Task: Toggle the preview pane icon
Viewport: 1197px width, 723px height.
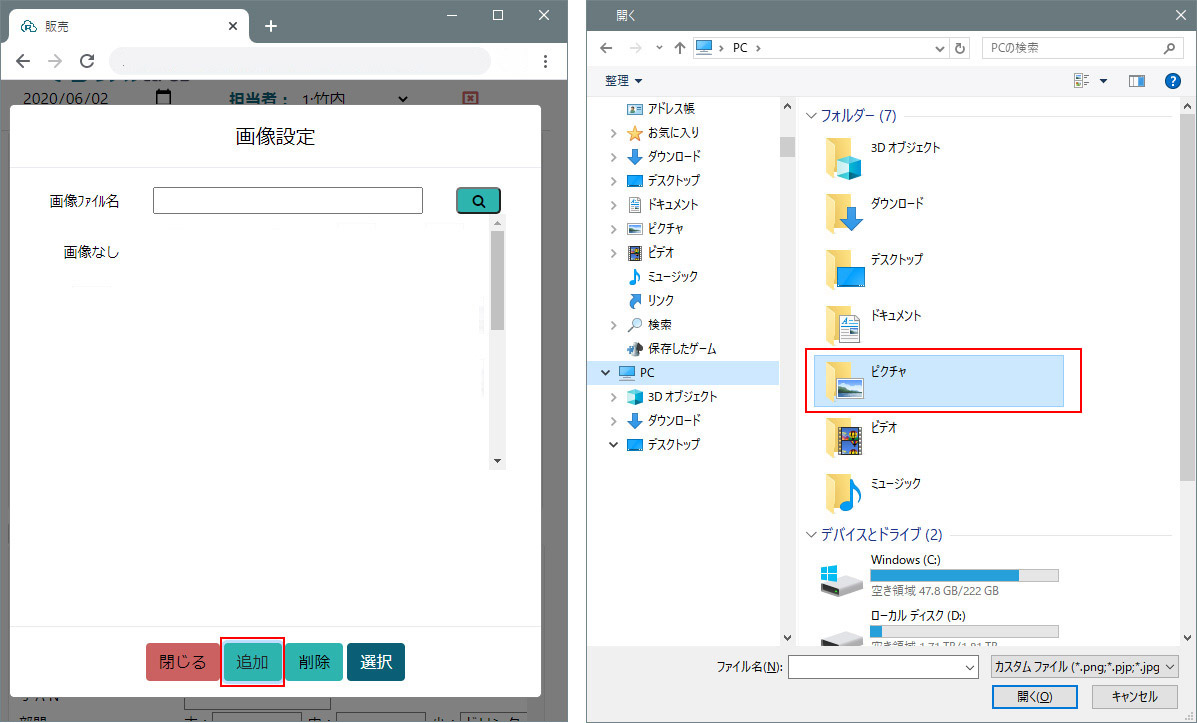Action: tap(1137, 81)
